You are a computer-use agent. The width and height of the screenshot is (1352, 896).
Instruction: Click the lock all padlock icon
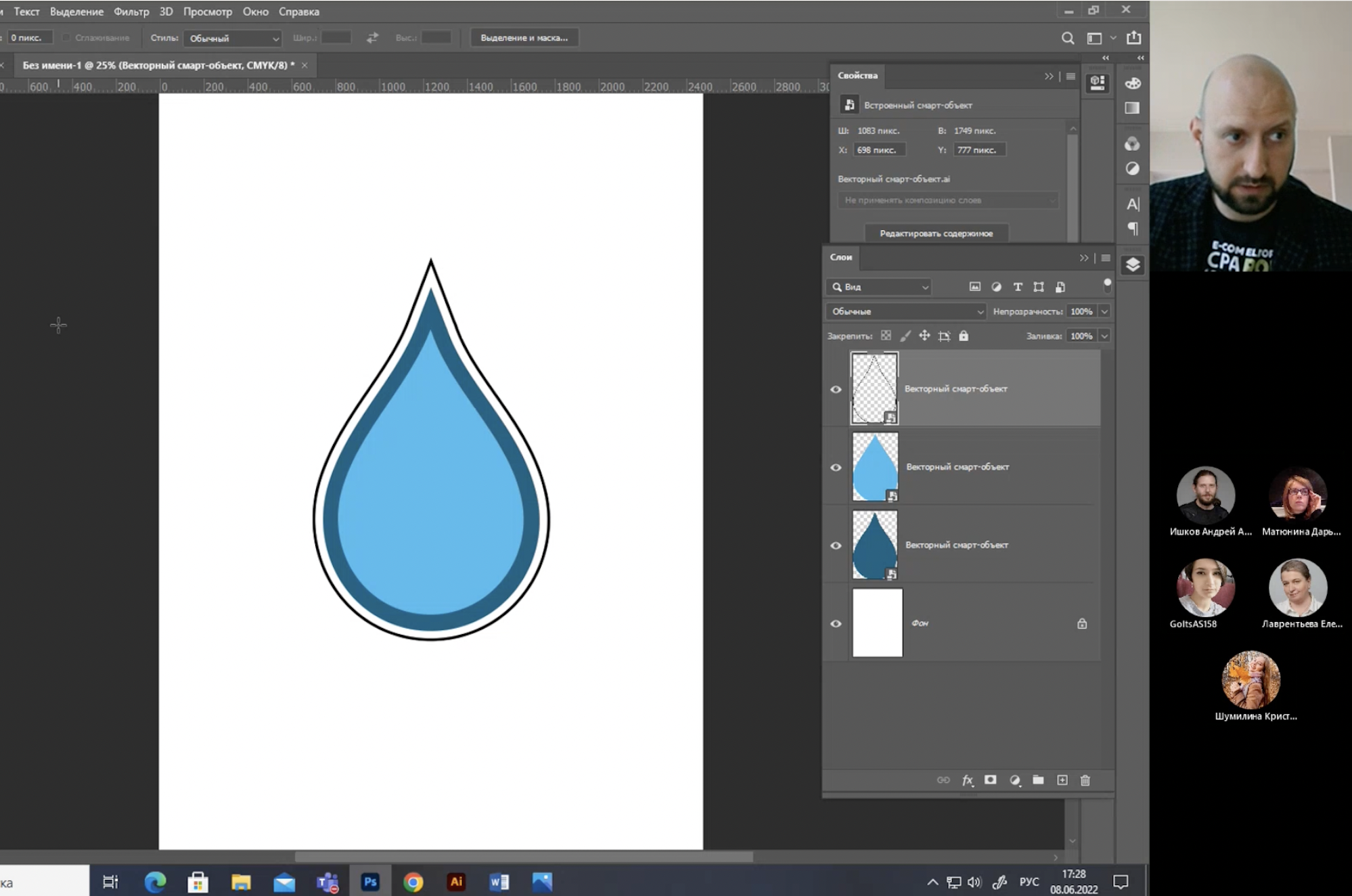tap(964, 336)
